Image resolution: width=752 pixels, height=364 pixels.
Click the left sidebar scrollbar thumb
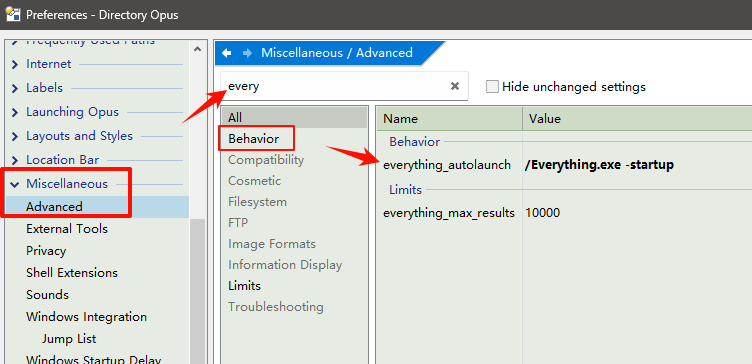pyautogui.click(x=197, y=291)
